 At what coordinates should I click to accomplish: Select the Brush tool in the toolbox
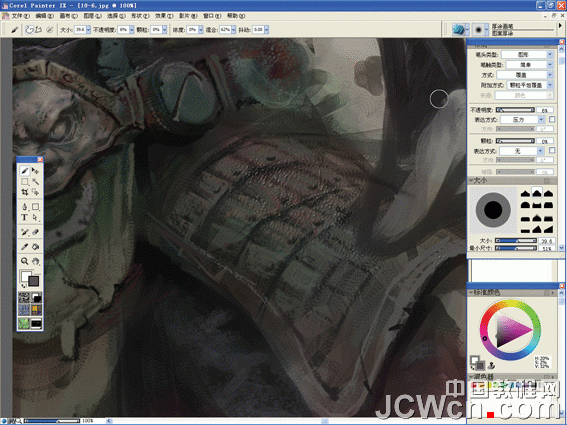[24, 170]
